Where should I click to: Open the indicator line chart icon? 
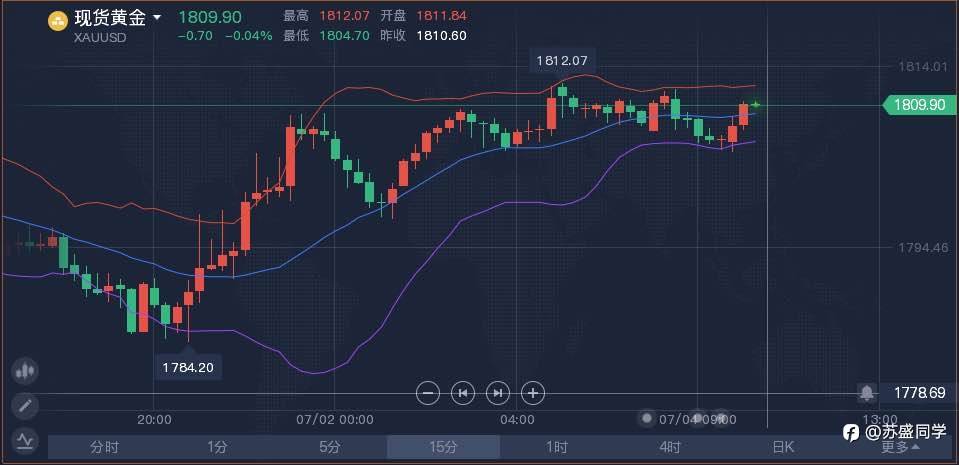(x=25, y=441)
